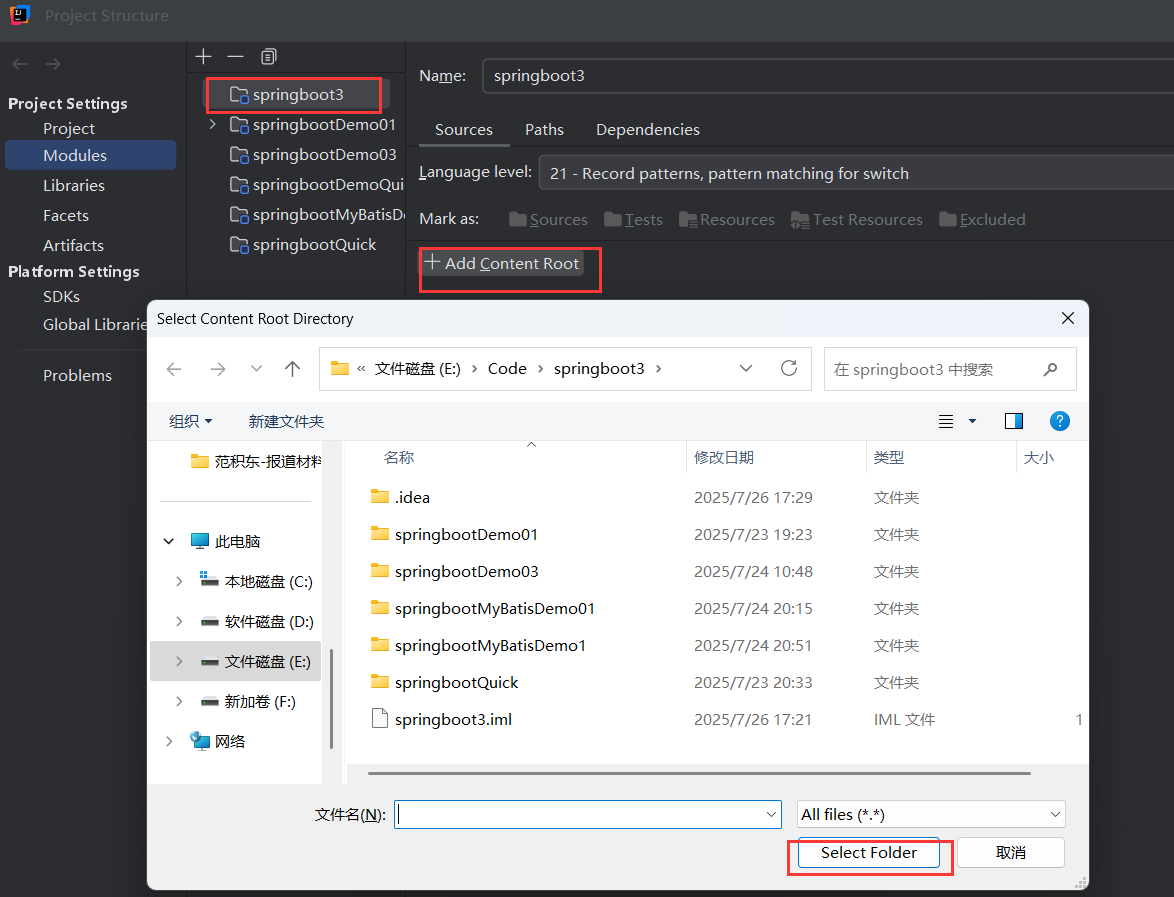Expand 文件磁盘 (E:) drive
Screen dimensions: 1174x897
point(179,662)
